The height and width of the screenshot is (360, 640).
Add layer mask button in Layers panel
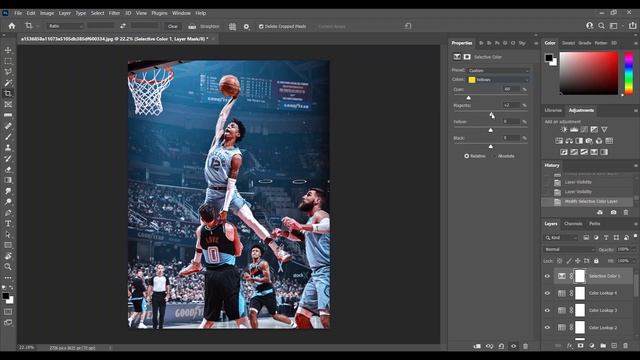[580, 346]
